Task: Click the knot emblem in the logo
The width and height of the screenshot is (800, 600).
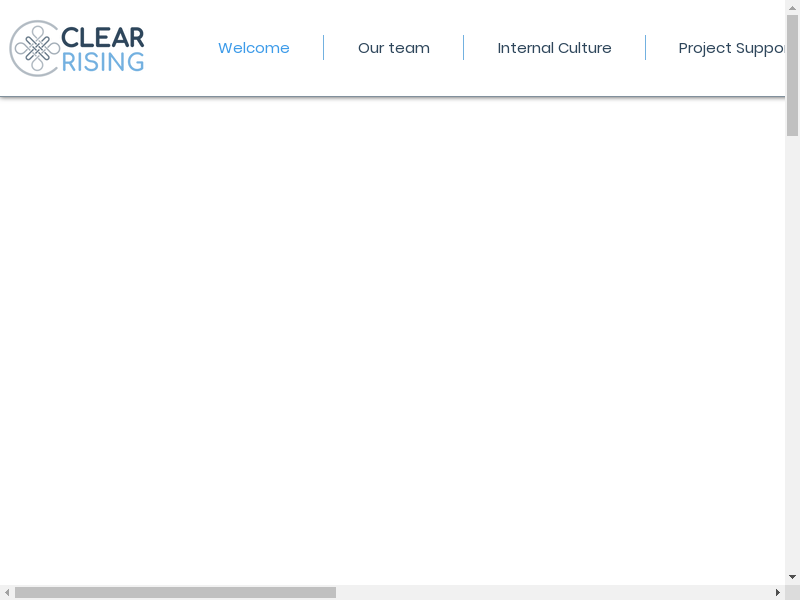Action: 37,48
